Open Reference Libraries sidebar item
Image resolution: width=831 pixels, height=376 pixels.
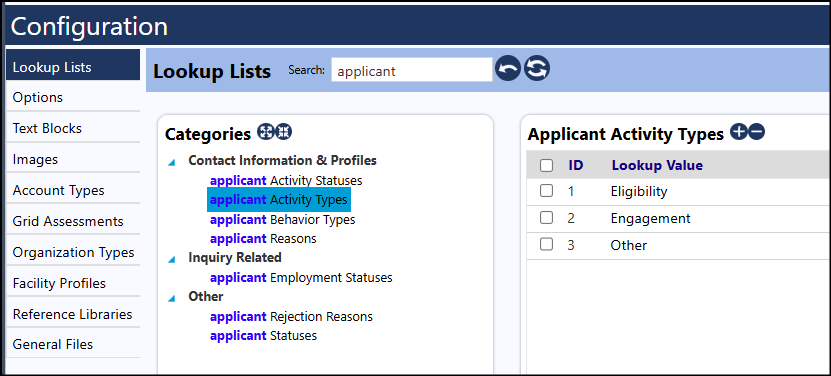pyautogui.click(x=73, y=314)
